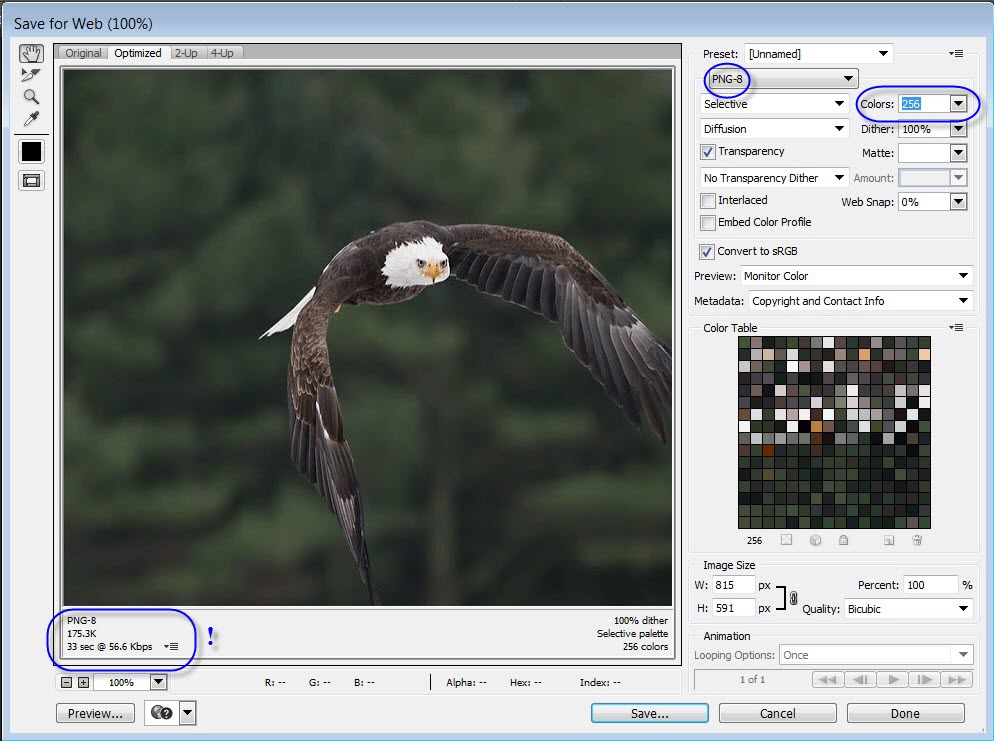Click the Save... button
The height and width of the screenshot is (741, 994).
pyautogui.click(x=649, y=713)
